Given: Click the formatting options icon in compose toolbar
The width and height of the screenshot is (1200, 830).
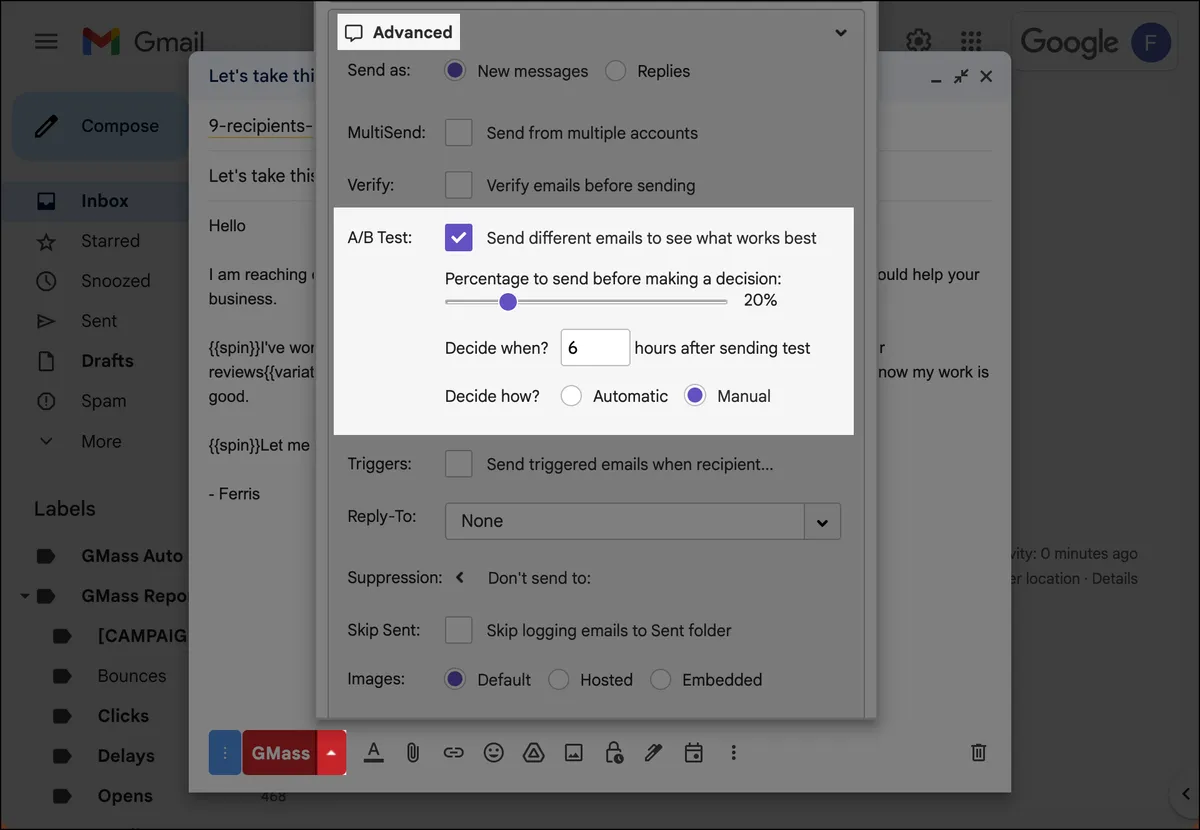Looking at the screenshot, I should (x=373, y=752).
